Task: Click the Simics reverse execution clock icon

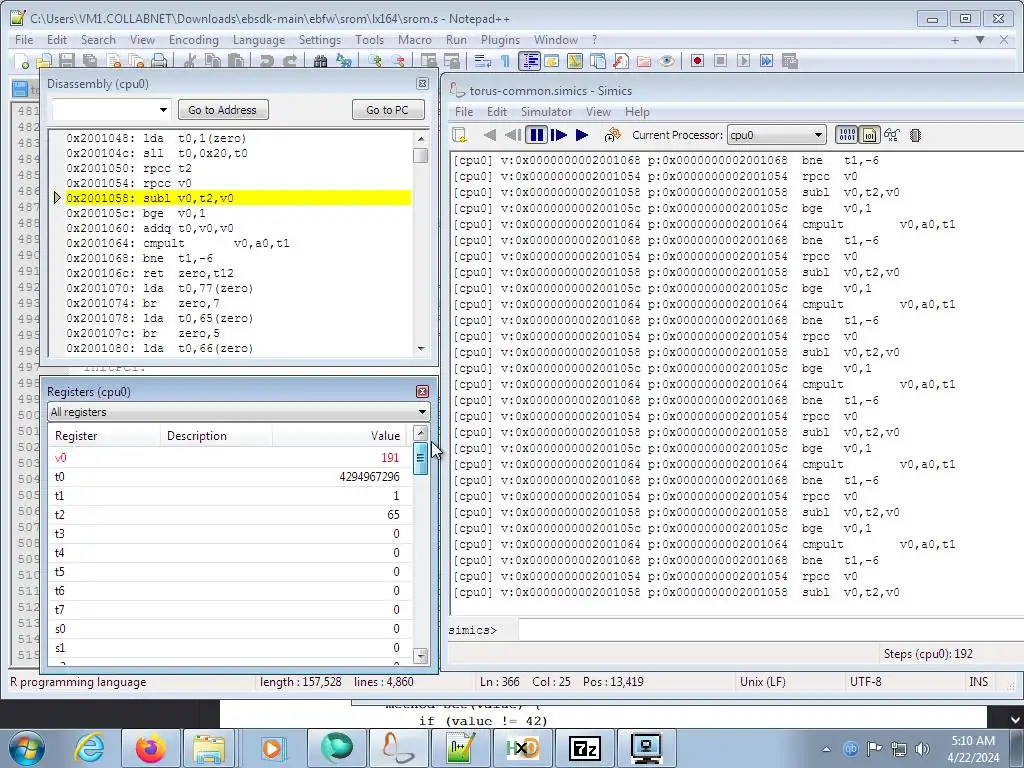Action: [x=612, y=135]
